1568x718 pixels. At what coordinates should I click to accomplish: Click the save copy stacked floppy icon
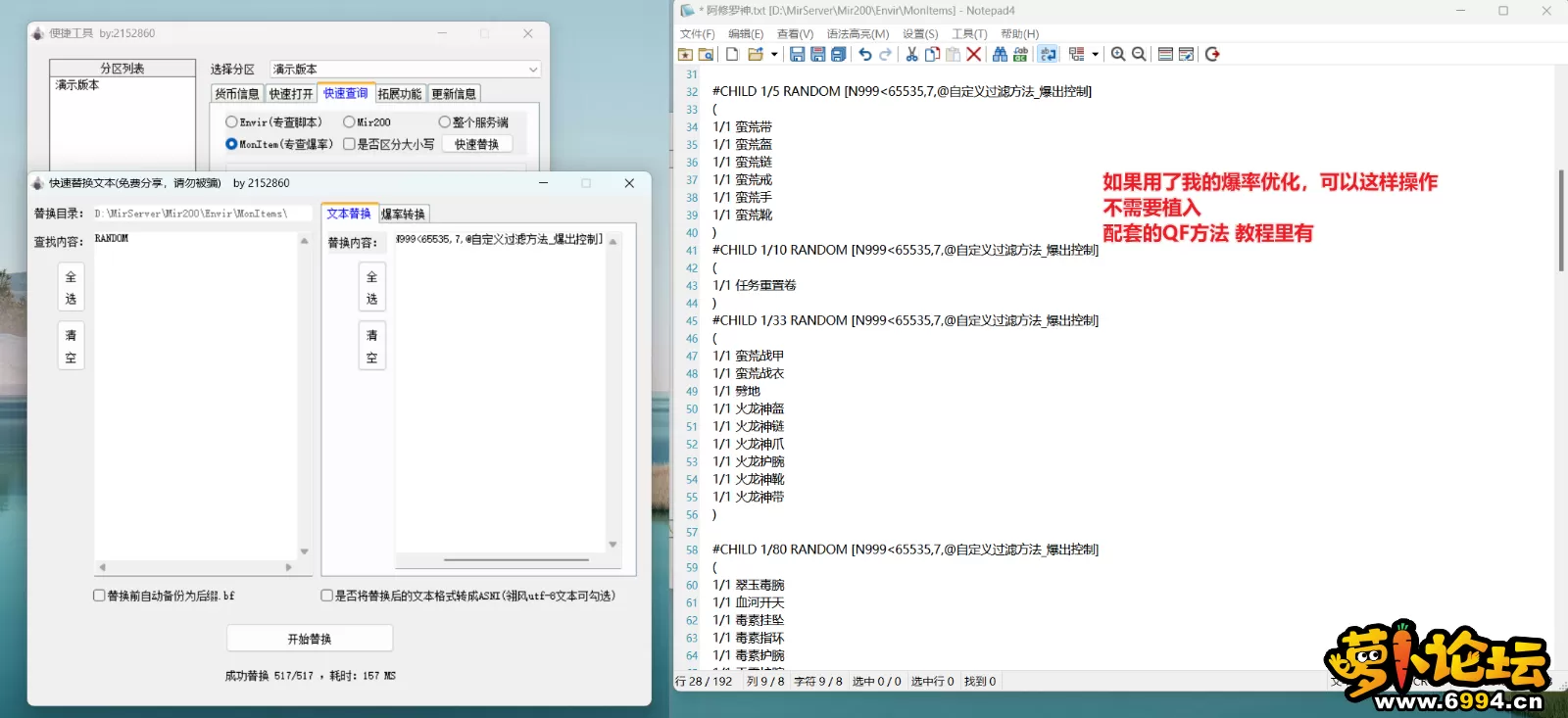point(839,54)
